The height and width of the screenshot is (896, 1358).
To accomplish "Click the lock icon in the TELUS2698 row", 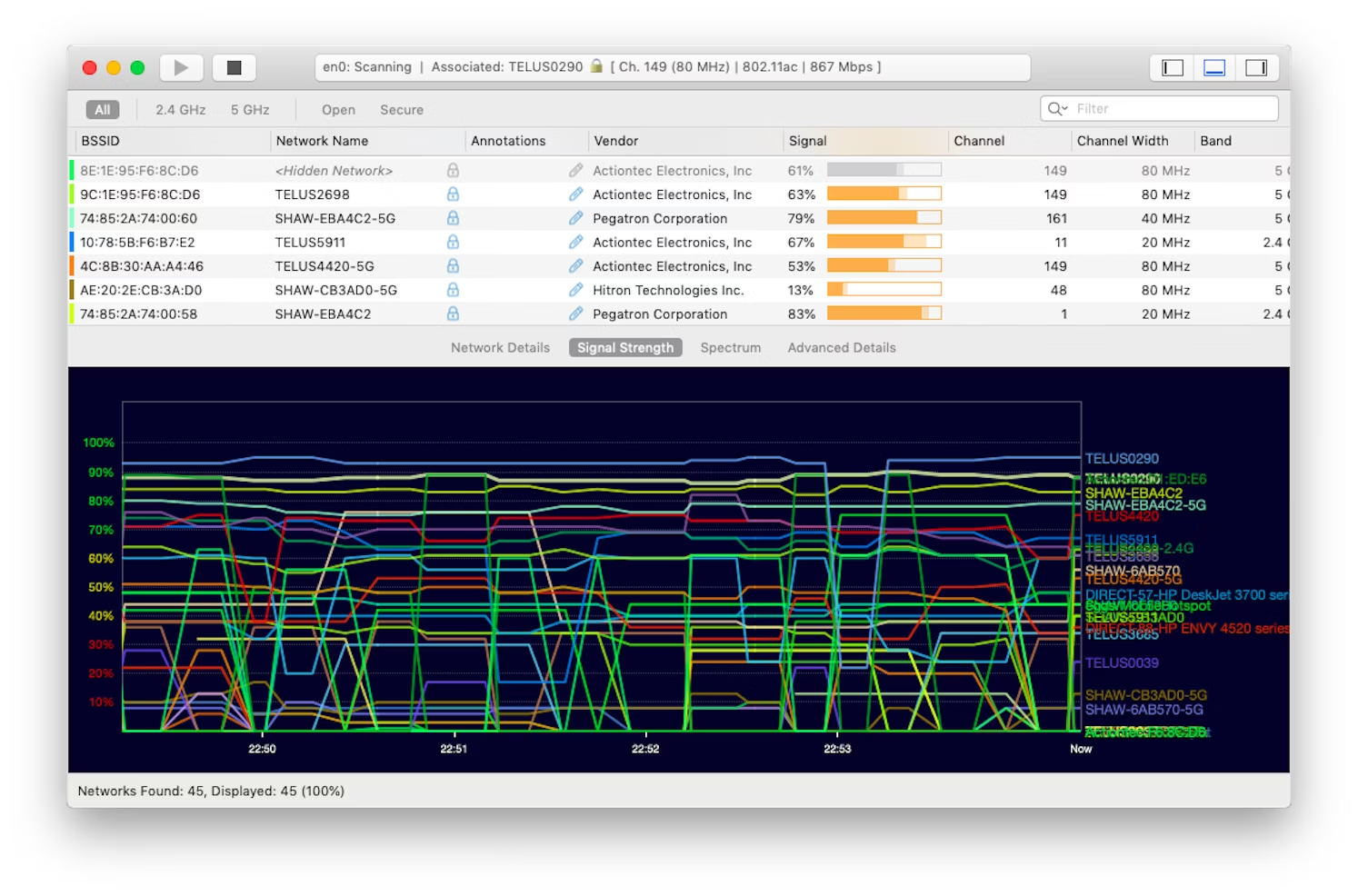I will (x=453, y=194).
